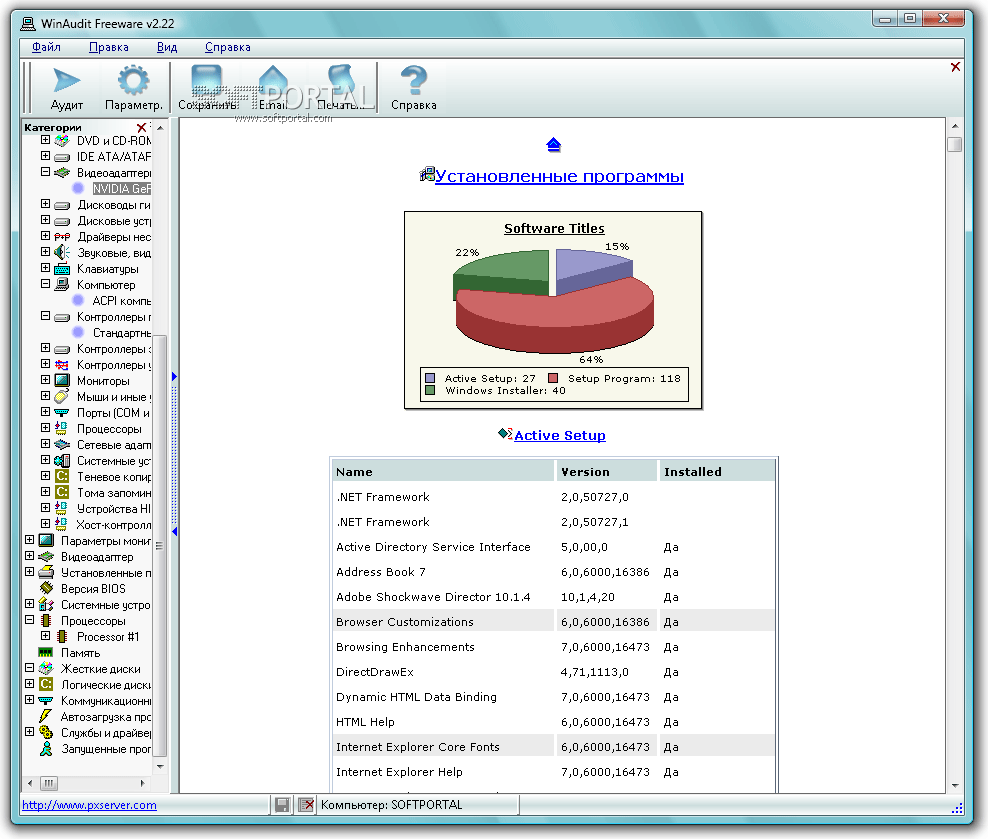Collapse the Жесткие диски node
988x839 pixels.
coord(30,668)
